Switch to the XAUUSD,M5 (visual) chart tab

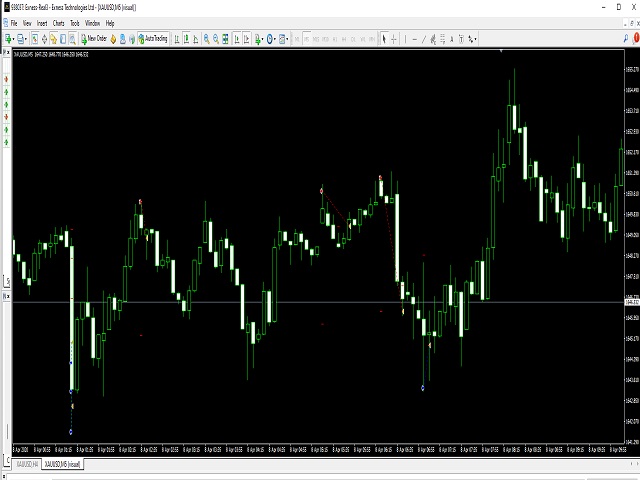62,464
